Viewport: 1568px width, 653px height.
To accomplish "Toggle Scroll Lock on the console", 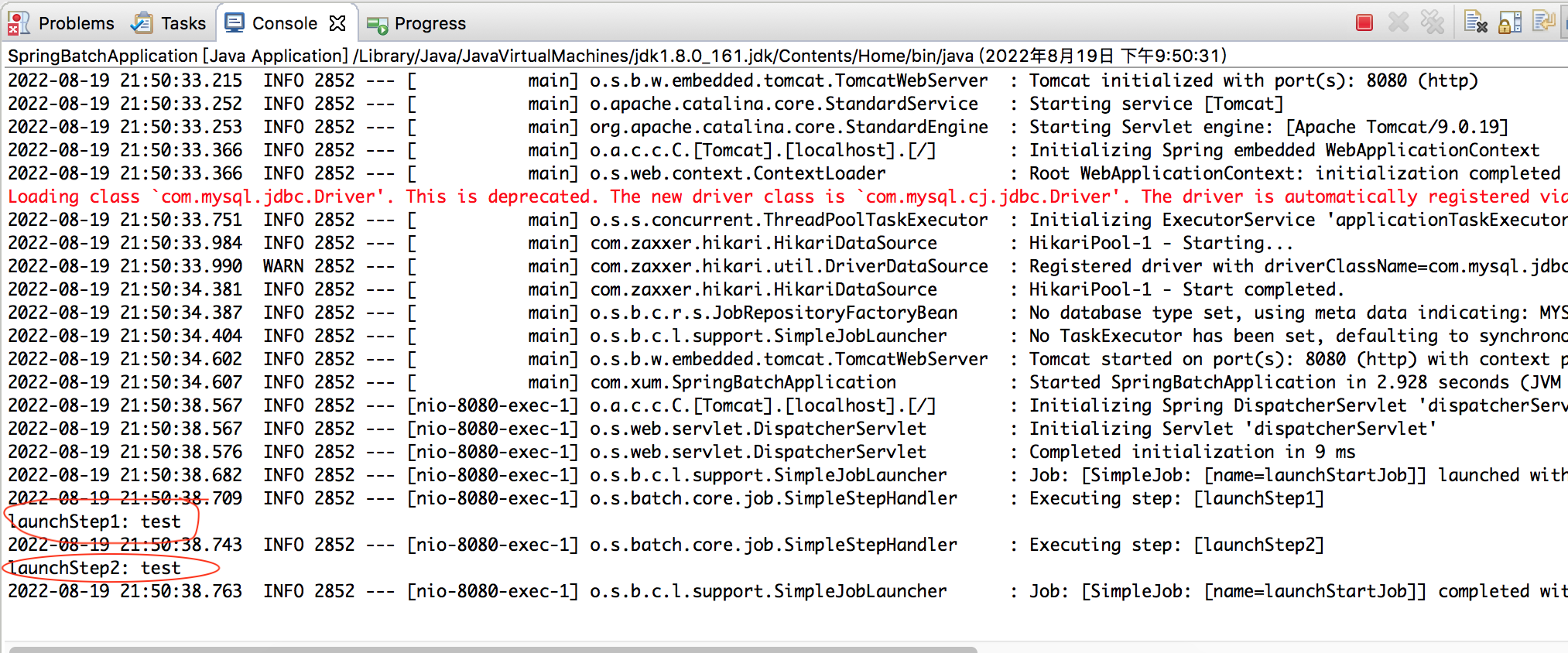I will click(1510, 22).
